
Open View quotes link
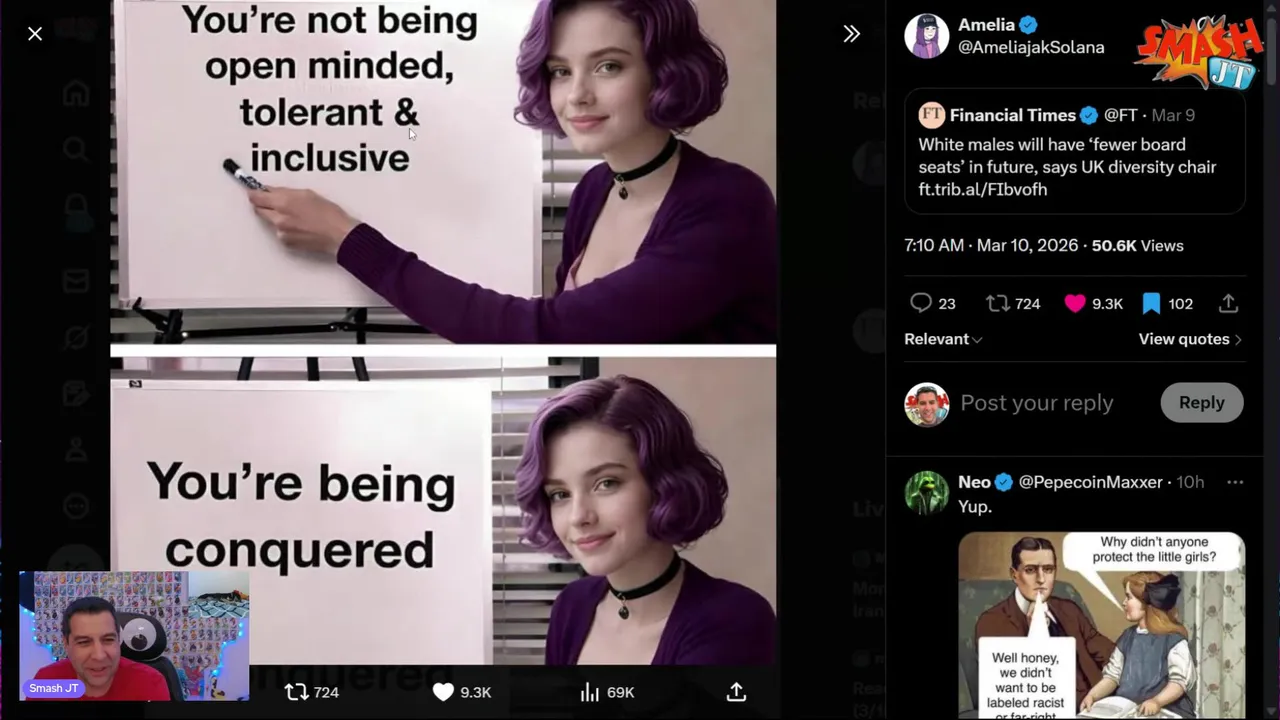(1190, 339)
